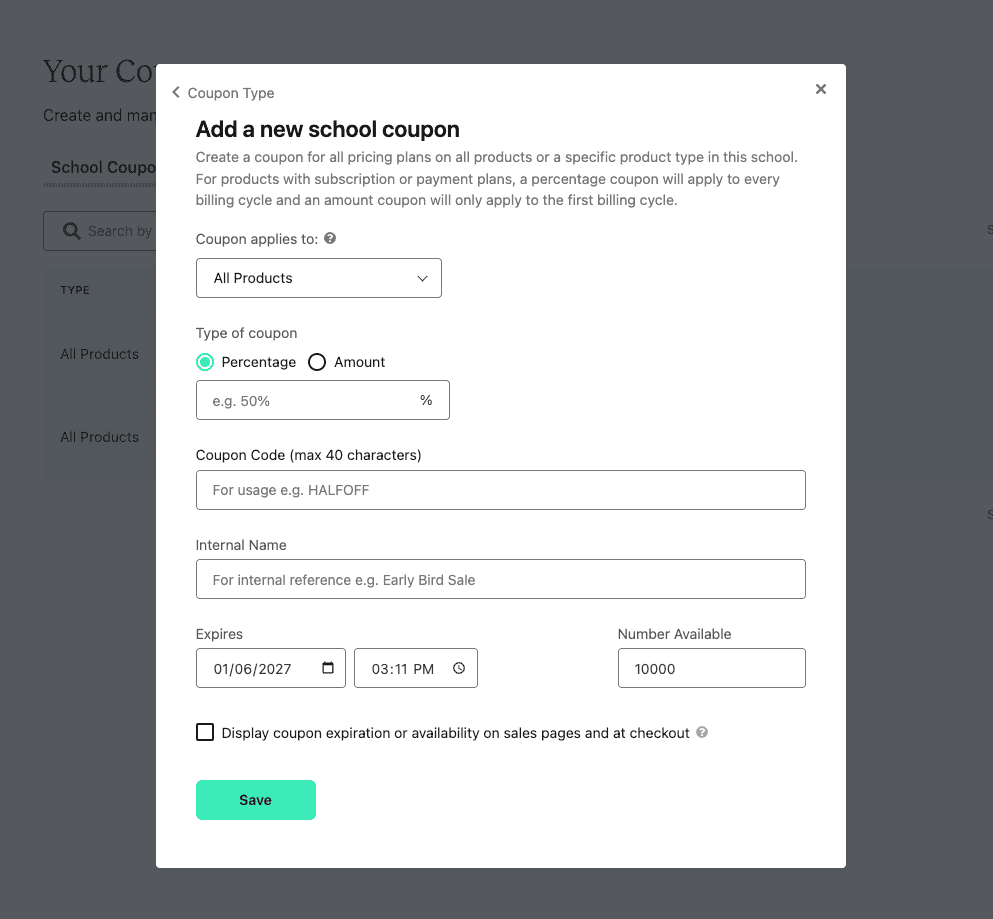Click the help icon beside Coupon applies to

330,239
